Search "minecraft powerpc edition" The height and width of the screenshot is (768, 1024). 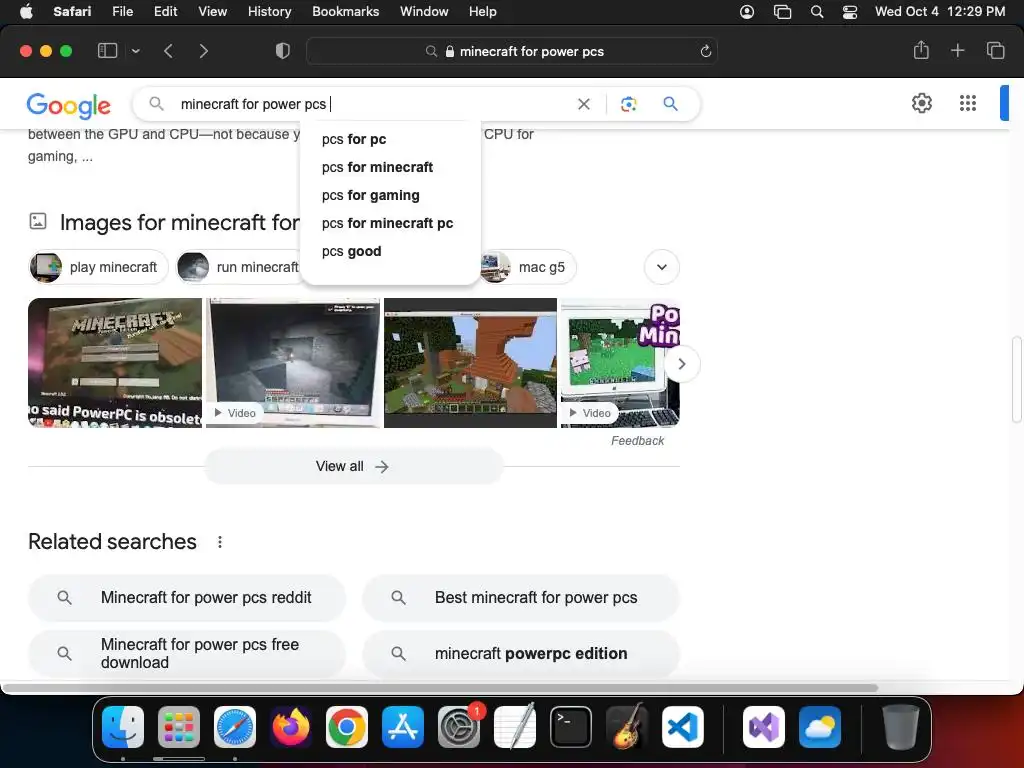tap(521, 653)
